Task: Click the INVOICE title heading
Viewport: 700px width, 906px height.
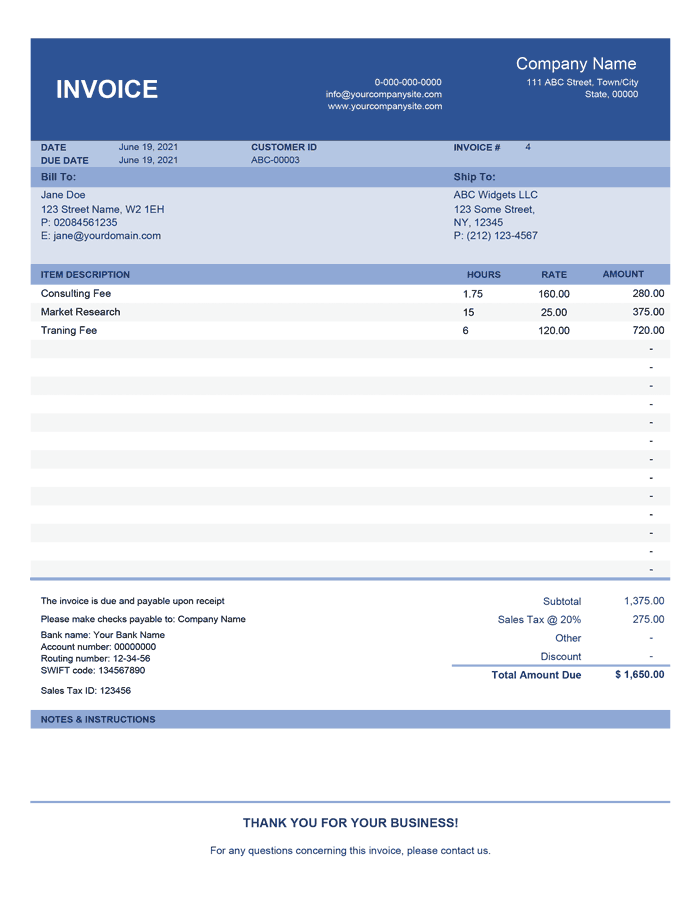Action: [107, 89]
